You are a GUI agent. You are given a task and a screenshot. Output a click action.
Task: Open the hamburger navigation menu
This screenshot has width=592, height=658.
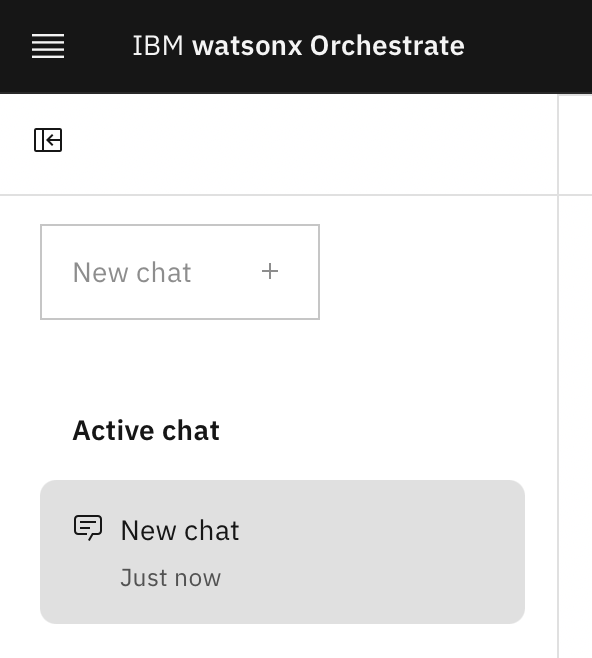[48, 46]
